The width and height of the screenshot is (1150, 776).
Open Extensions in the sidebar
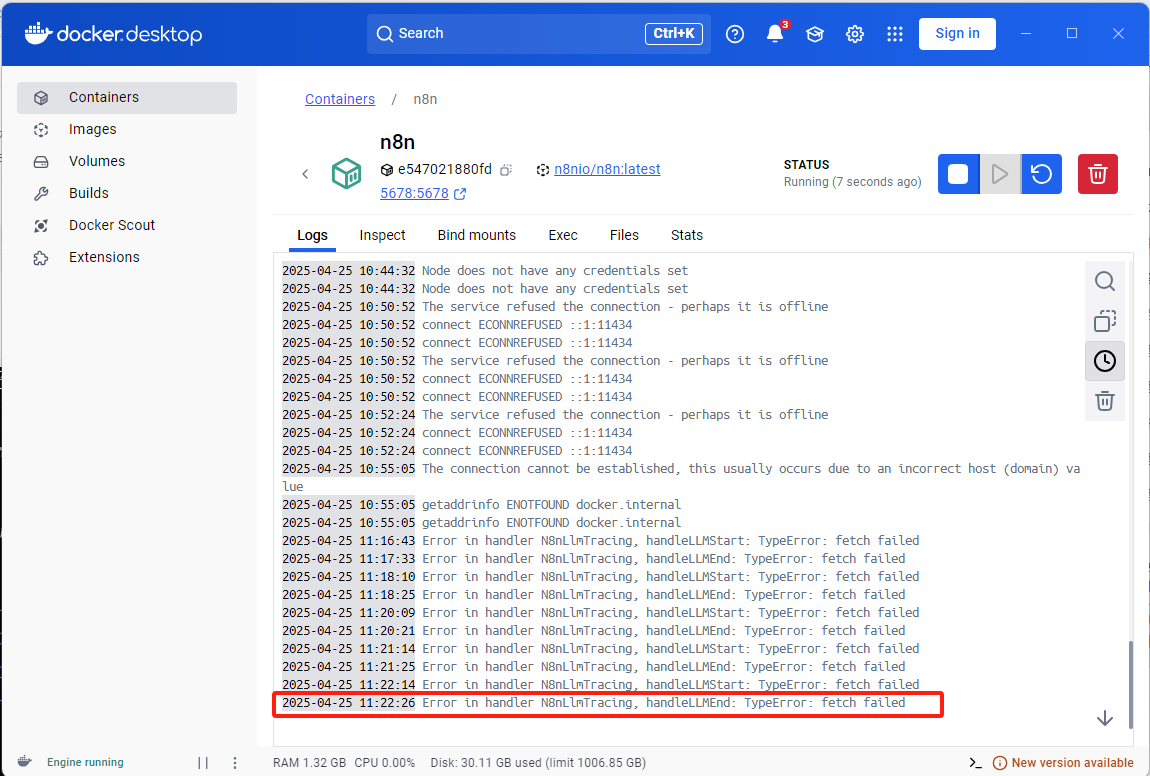(127, 257)
